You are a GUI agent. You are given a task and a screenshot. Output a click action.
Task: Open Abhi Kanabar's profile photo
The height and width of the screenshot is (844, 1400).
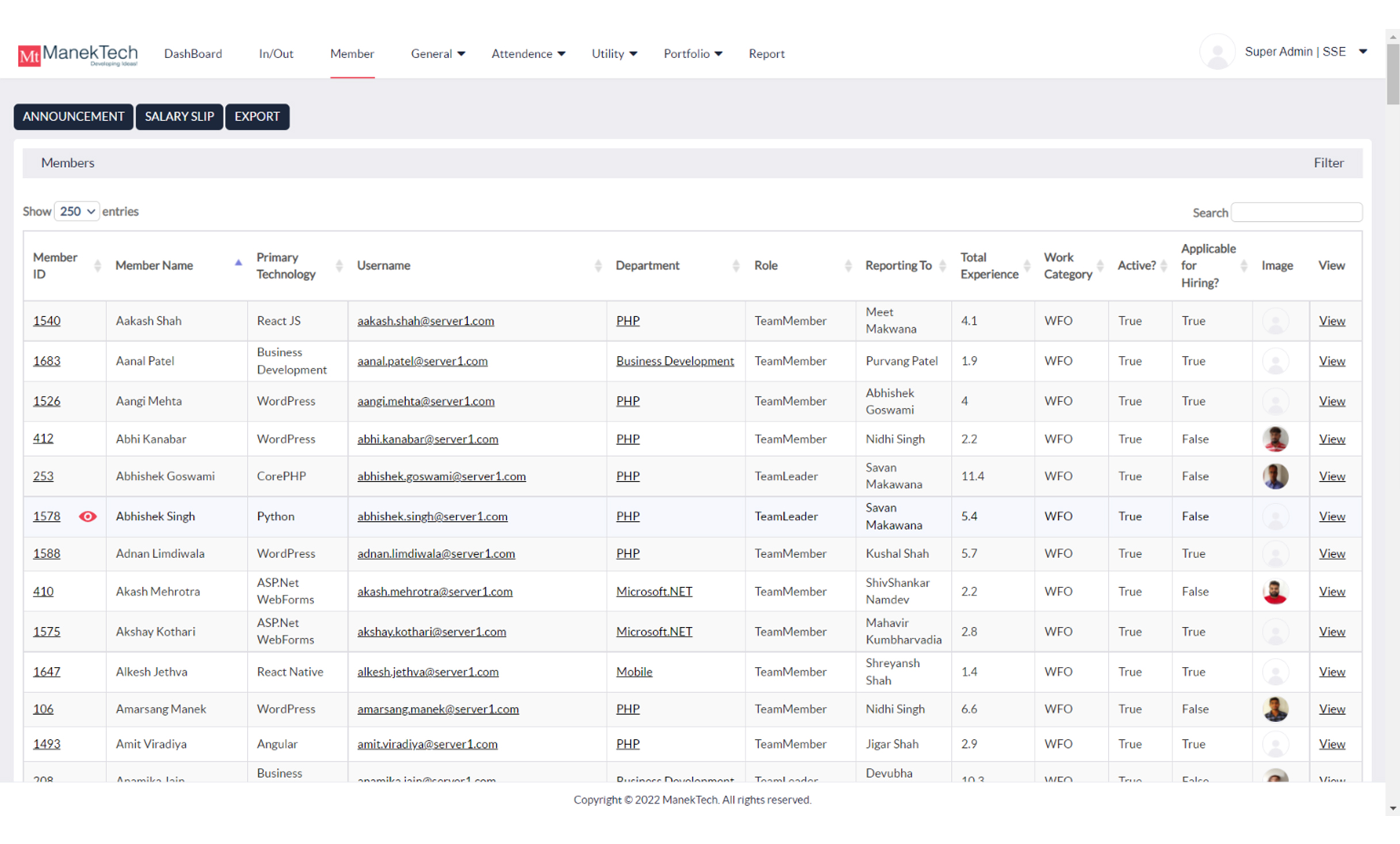click(1275, 439)
